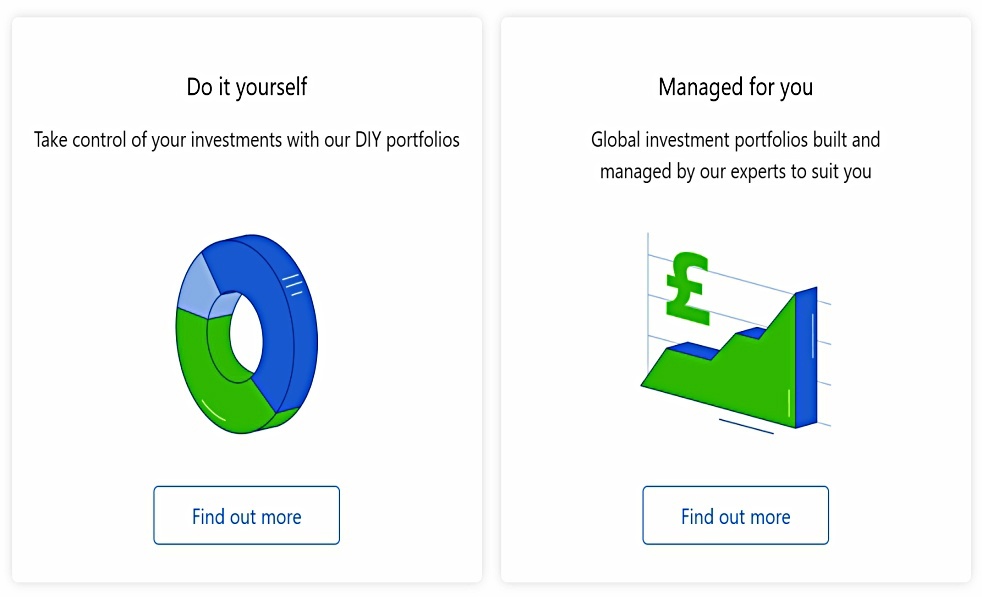This screenshot has width=982, height=597.
Task: Click the blue underline below growth chart
Action: [746, 426]
